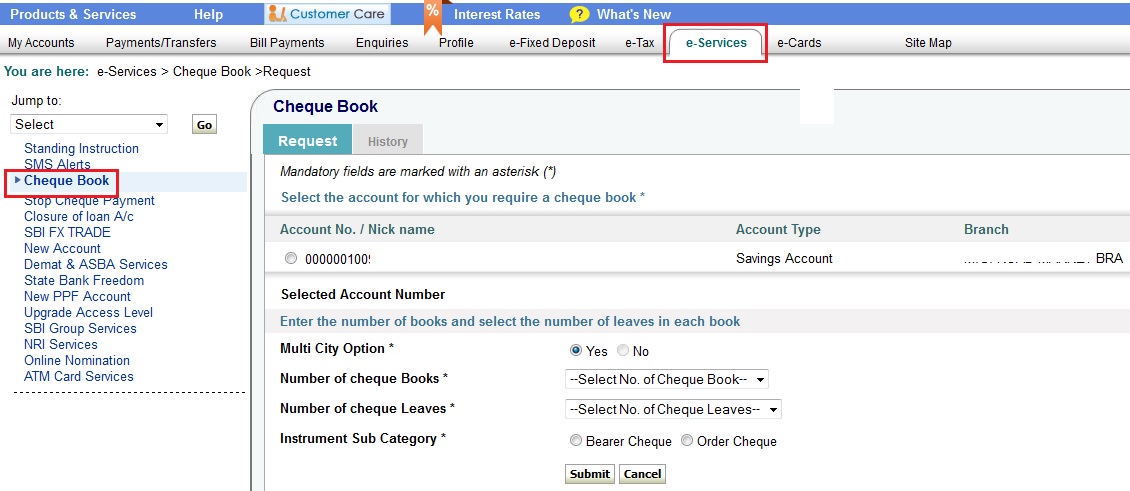Select the account 000000100 radio button

(290, 258)
